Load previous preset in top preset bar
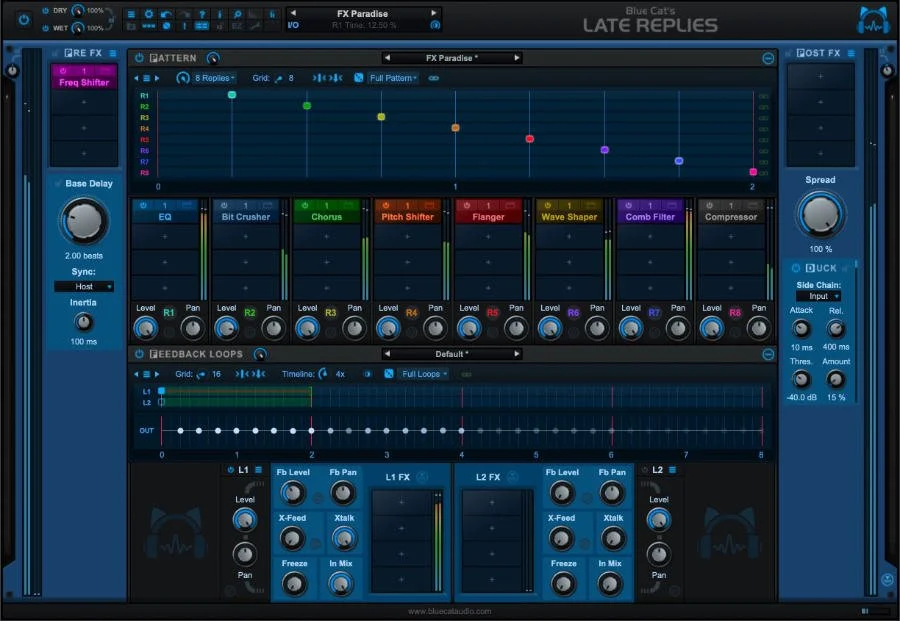900x621 pixels. click(x=293, y=13)
